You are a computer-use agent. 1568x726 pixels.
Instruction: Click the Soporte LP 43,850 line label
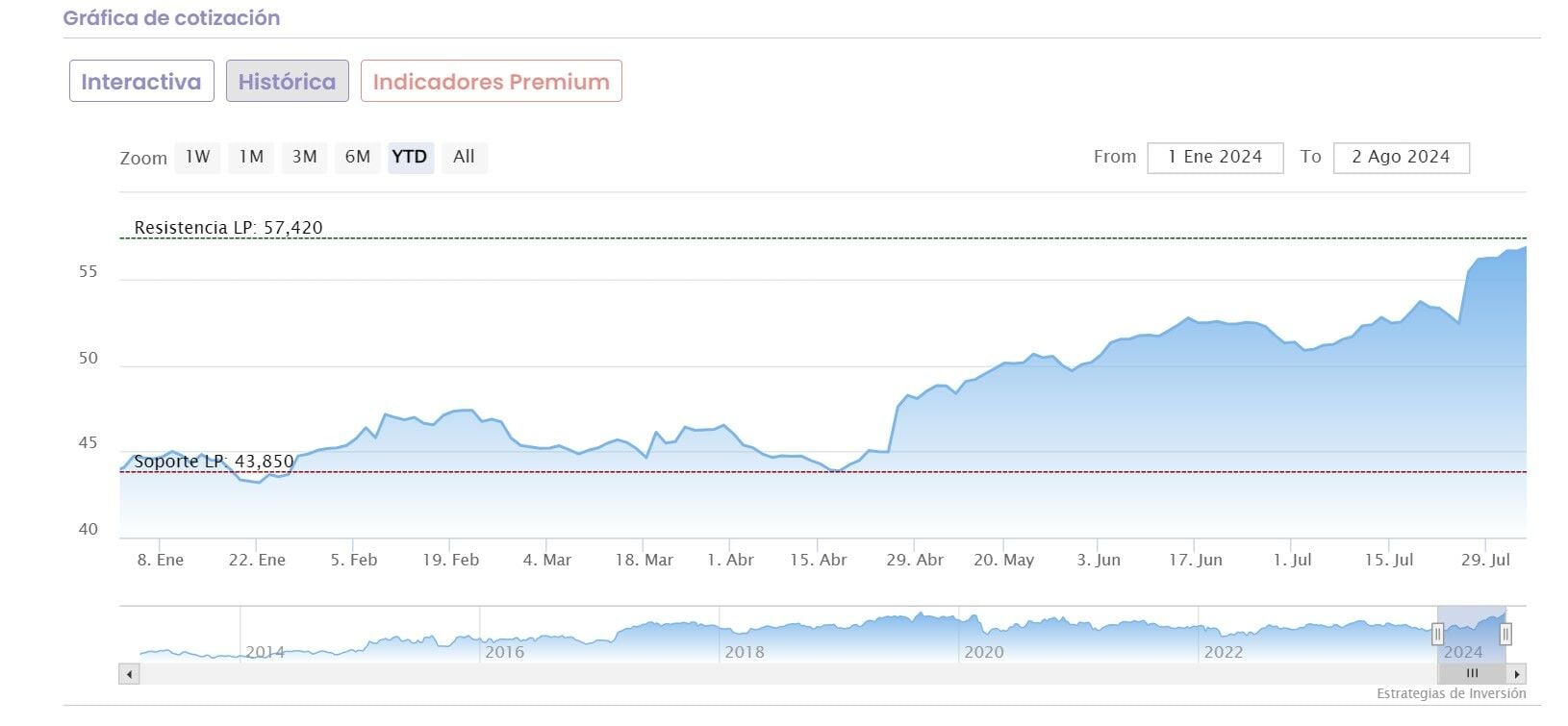[x=214, y=462]
